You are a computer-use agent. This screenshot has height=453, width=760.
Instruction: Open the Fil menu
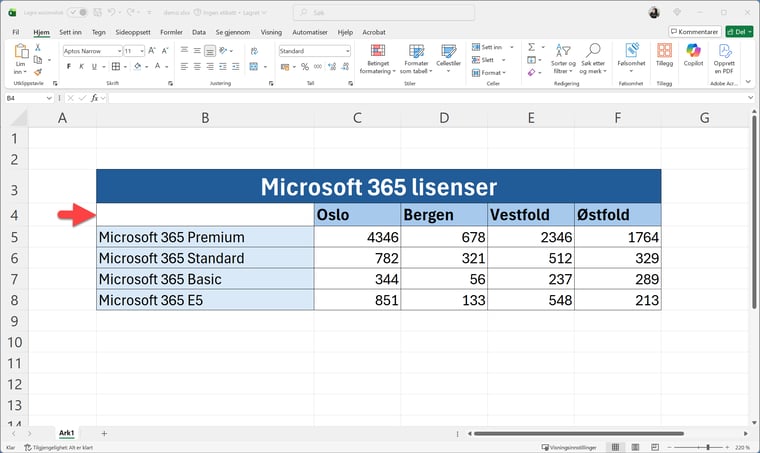[x=16, y=32]
